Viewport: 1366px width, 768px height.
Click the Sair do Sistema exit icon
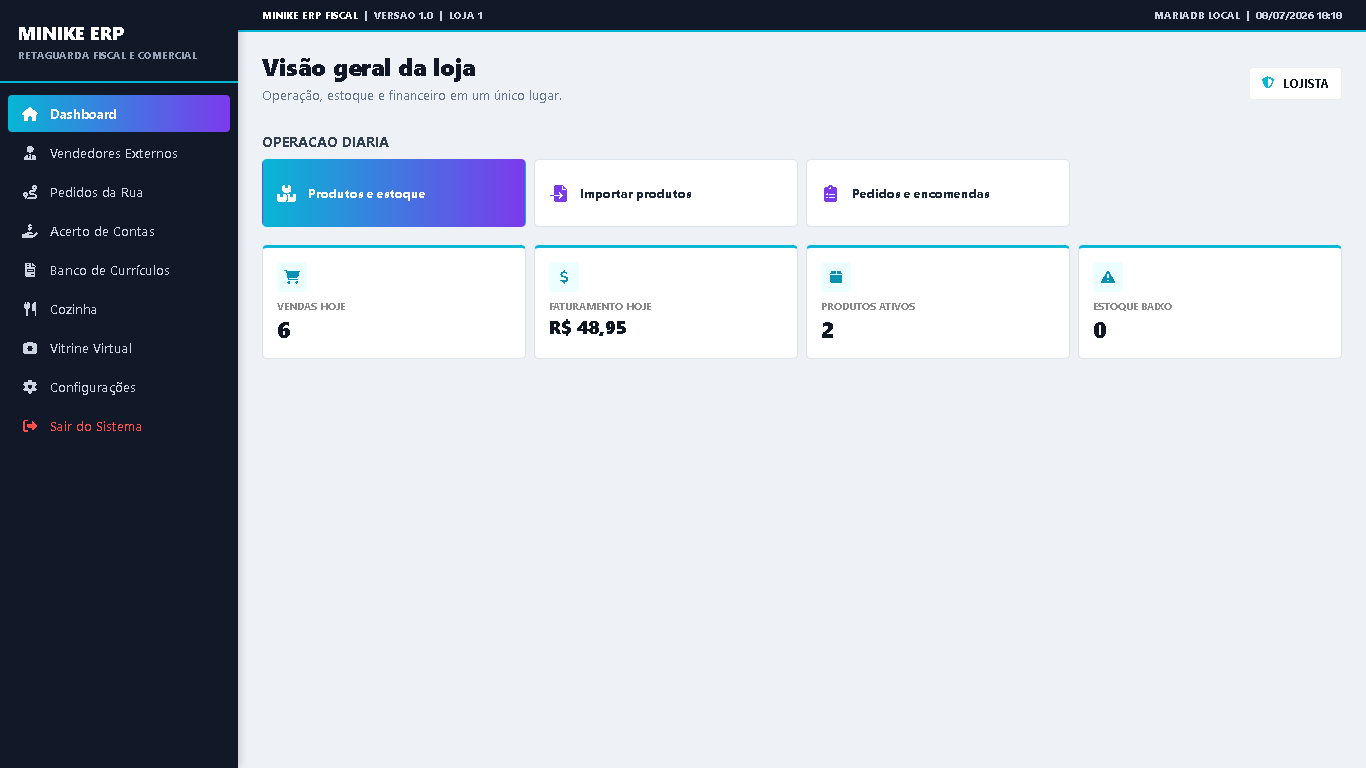pyautogui.click(x=30, y=426)
